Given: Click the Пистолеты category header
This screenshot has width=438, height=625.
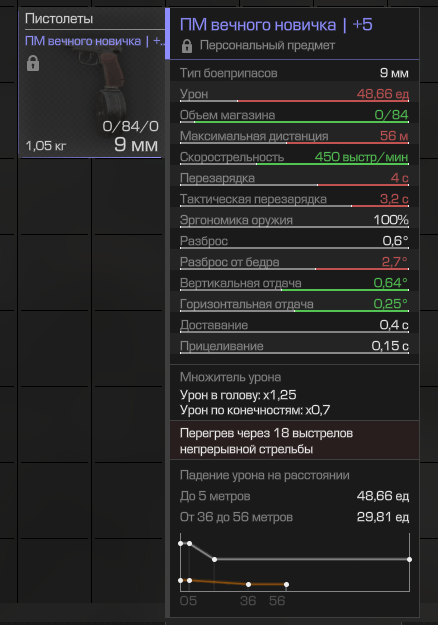Looking at the screenshot, I should [59, 18].
